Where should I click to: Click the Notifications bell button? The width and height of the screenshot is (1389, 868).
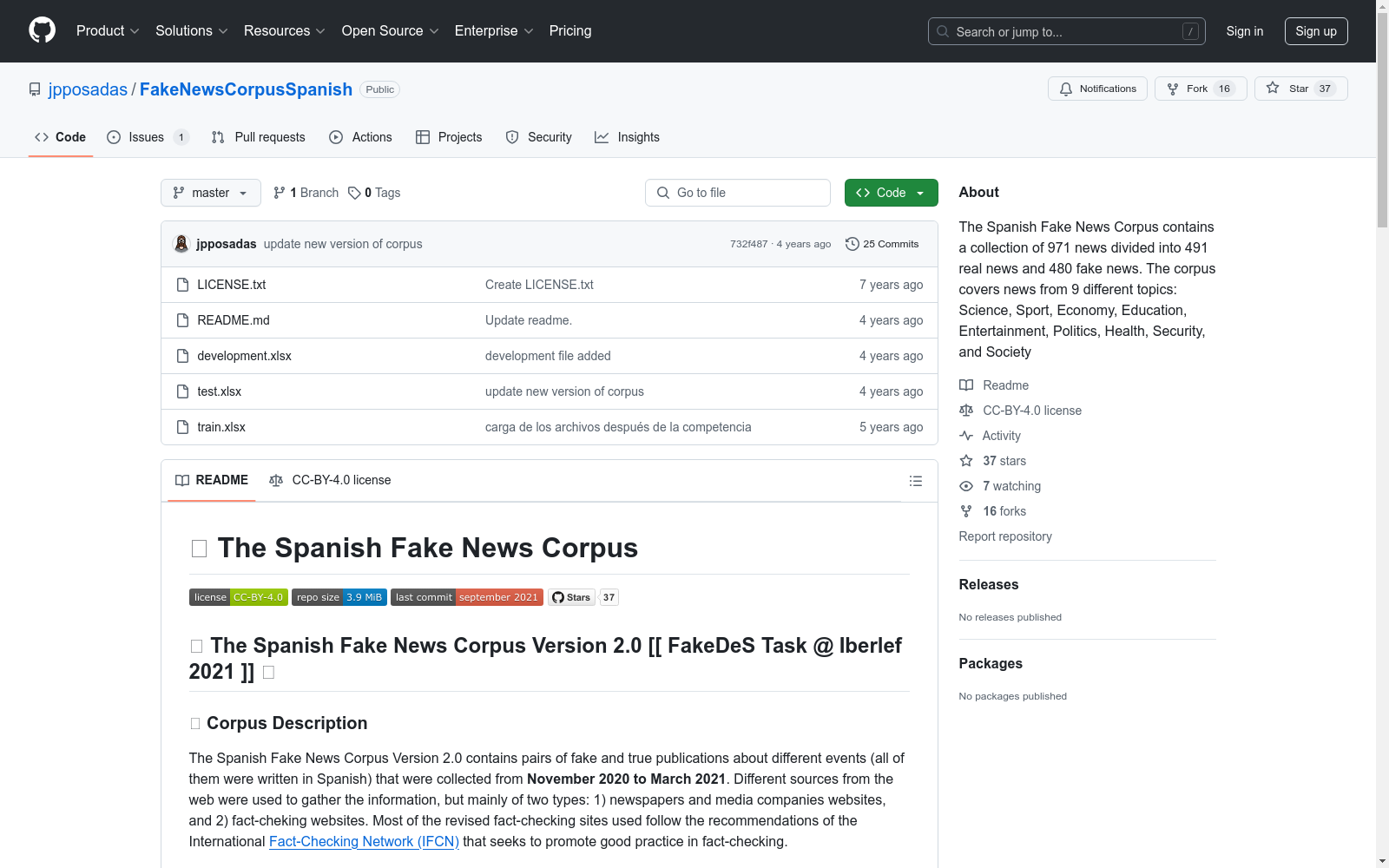click(x=1097, y=89)
